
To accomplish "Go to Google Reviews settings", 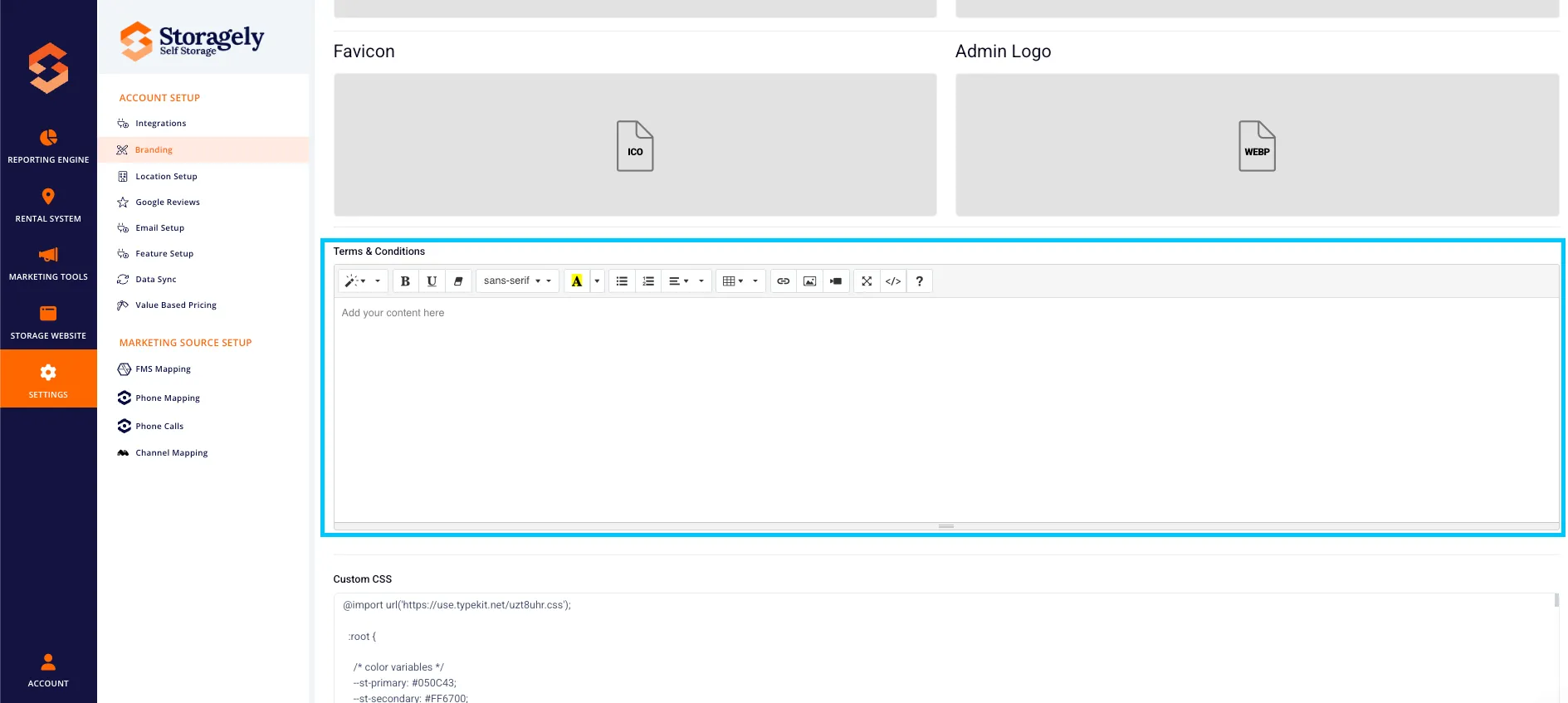I will click(x=168, y=203).
